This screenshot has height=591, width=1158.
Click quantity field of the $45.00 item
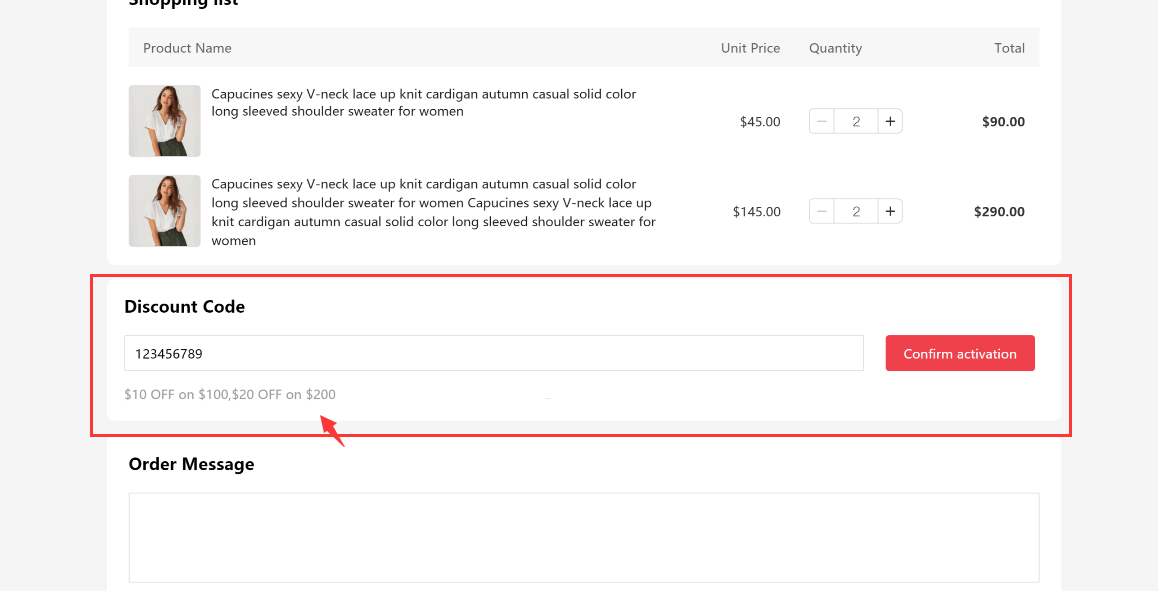click(856, 122)
